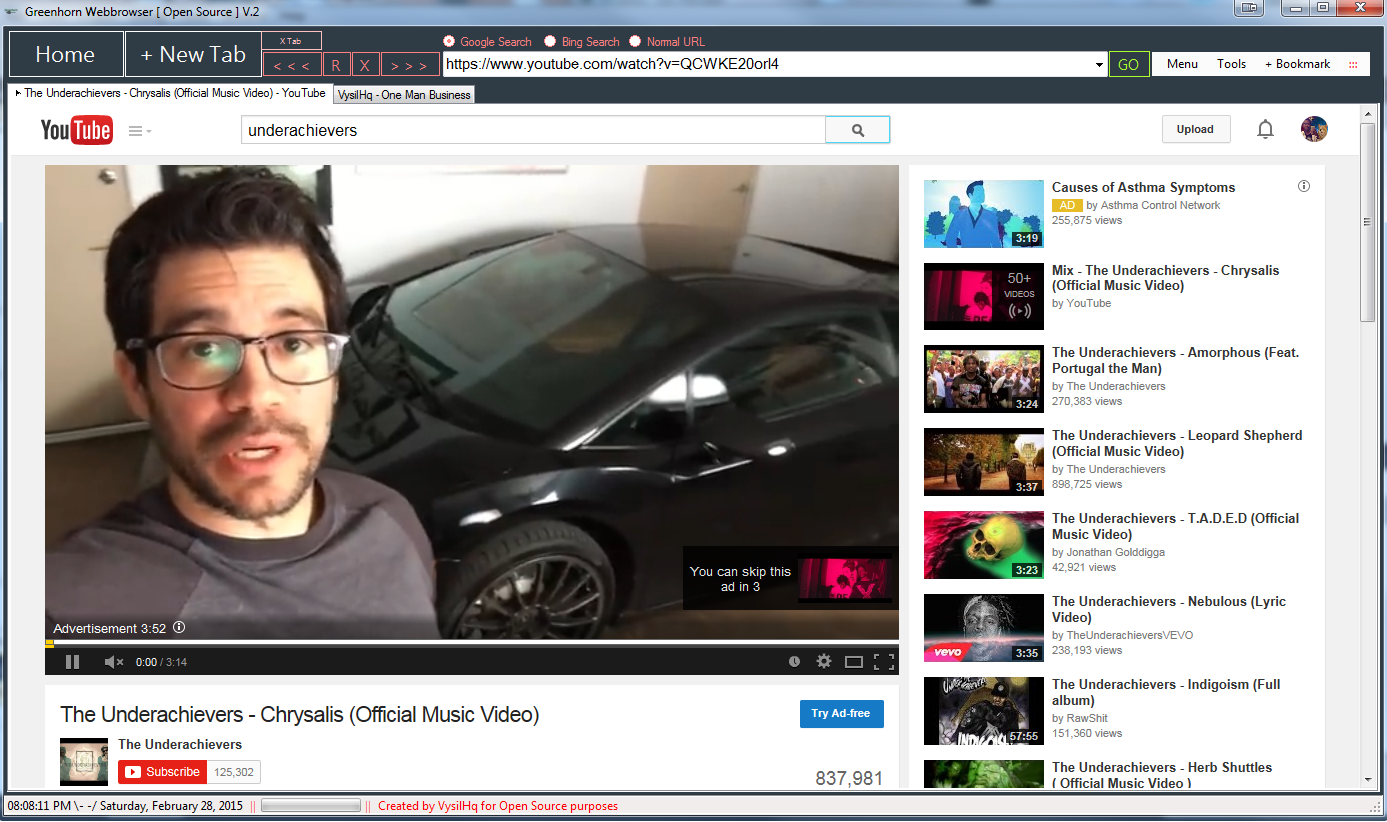Open the browser Tools menu

tap(1231, 64)
